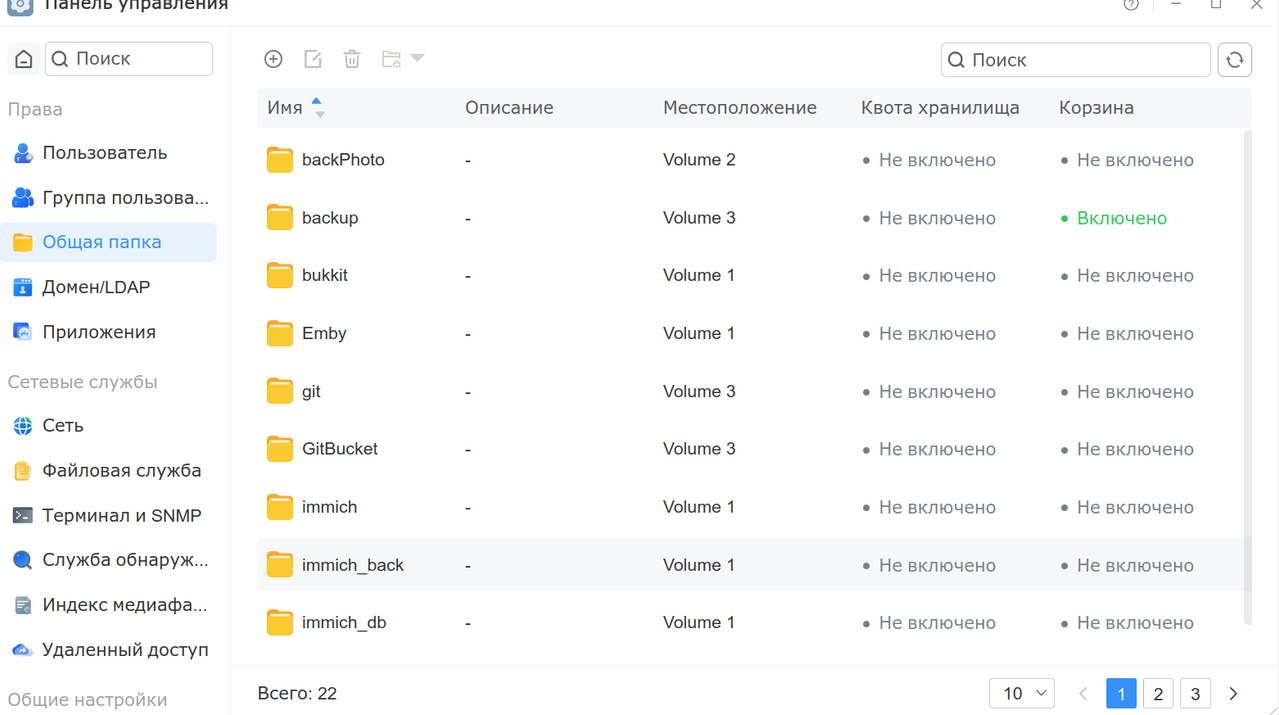Click the add shared folder plus icon
This screenshot has width=1279, height=715.
coord(273,59)
